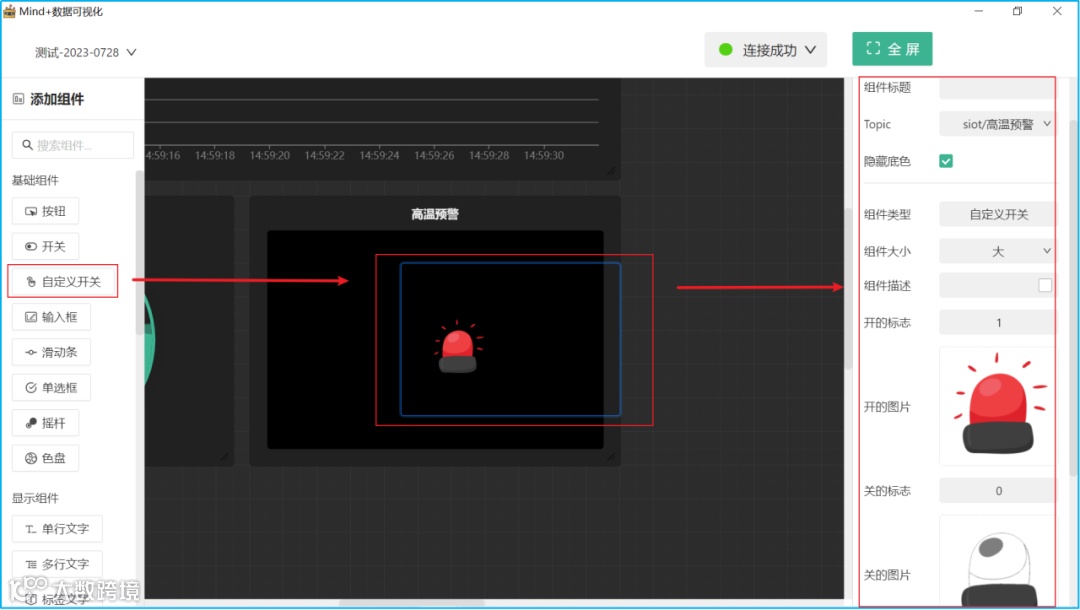
Task: Open the Topic siot/高温预警 dropdown
Action: pos(996,124)
